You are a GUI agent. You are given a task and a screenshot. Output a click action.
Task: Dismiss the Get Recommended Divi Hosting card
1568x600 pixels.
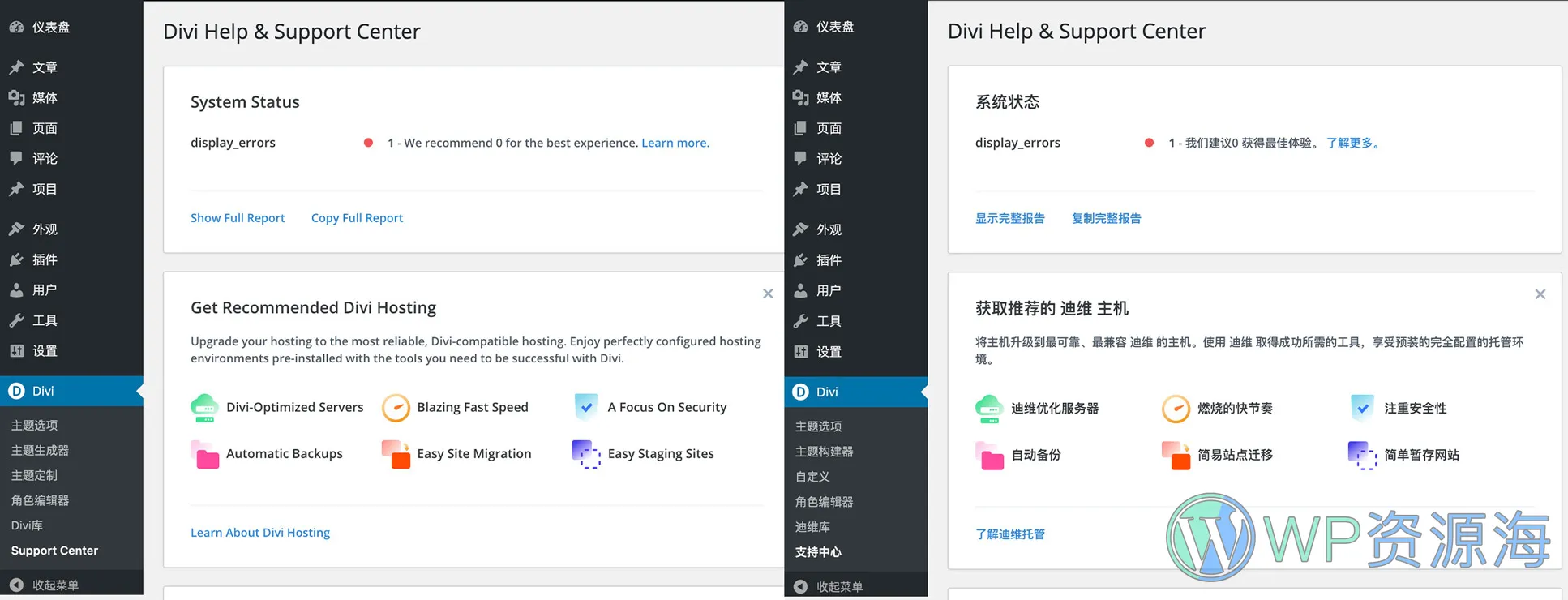pos(768,294)
